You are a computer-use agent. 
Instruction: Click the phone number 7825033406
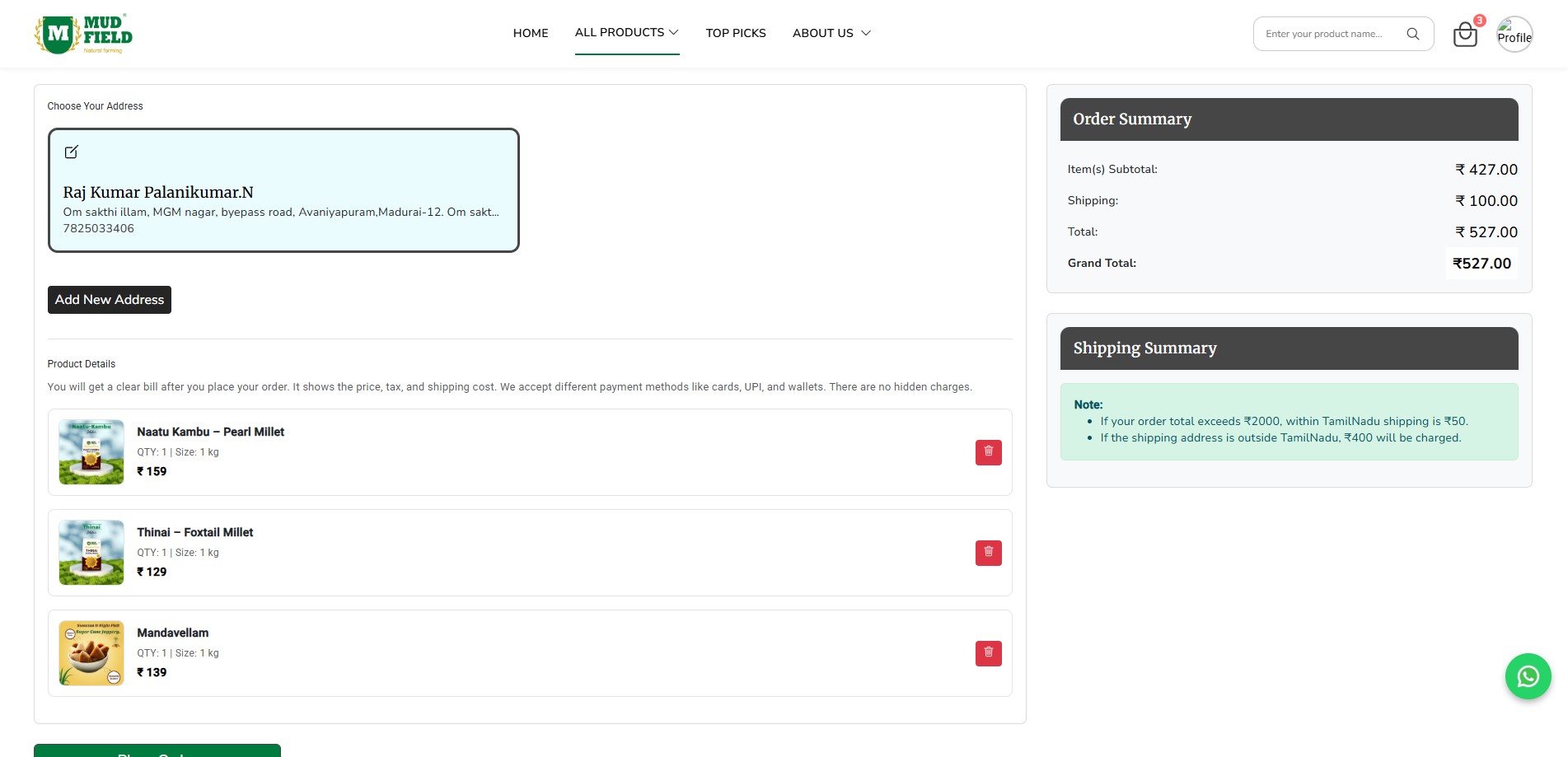99,228
